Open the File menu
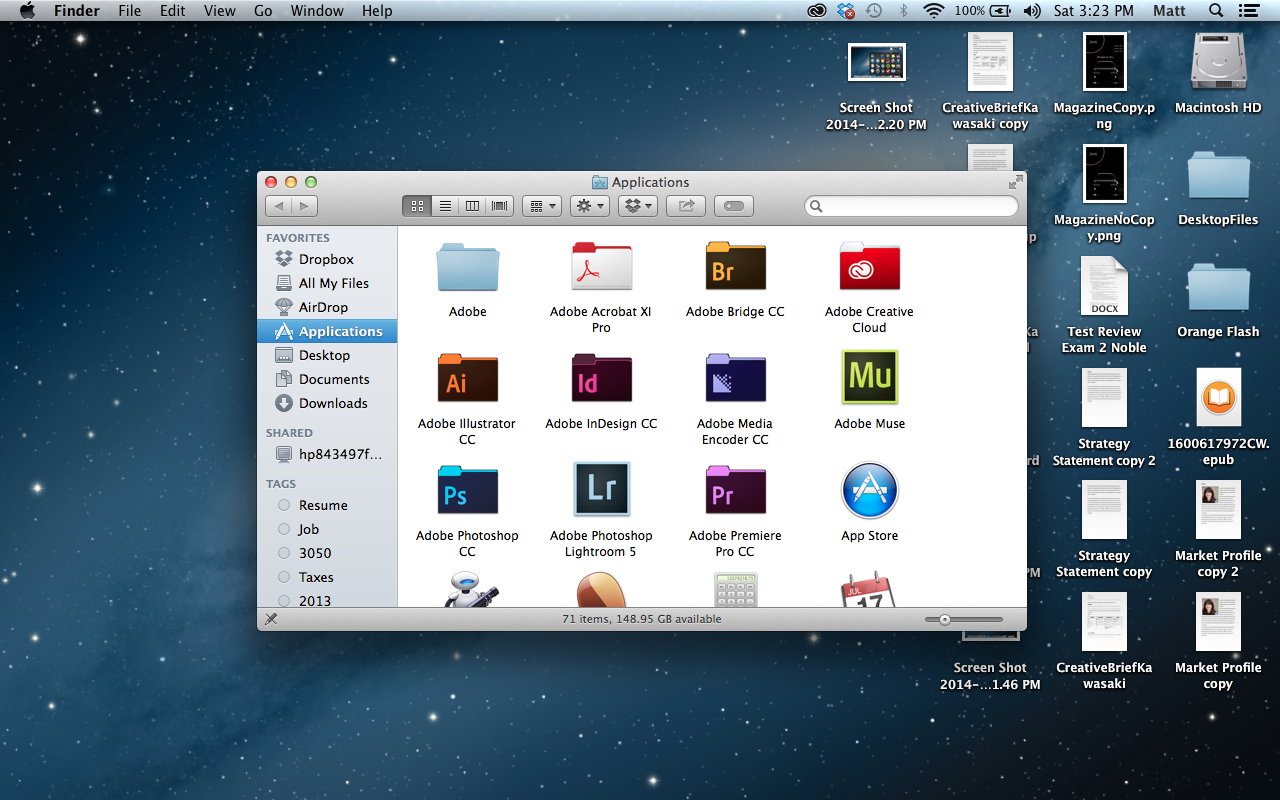The height and width of the screenshot is (800, 1280). tap(130, 11)
